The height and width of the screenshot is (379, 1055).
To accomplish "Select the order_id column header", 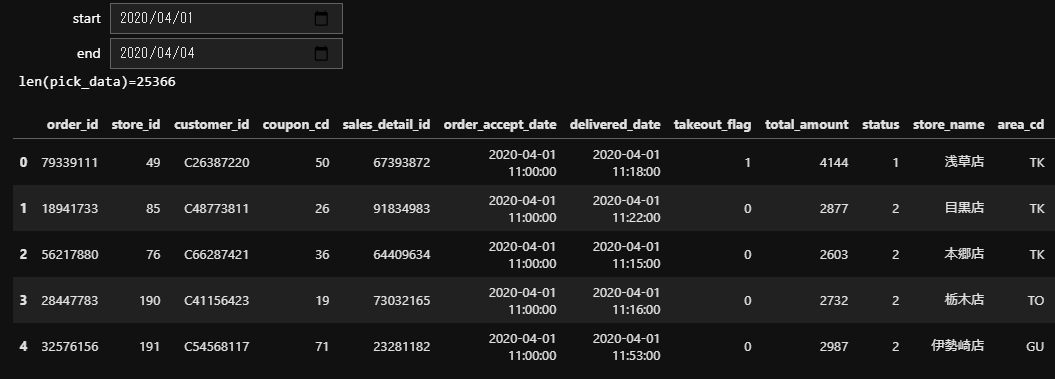I will pos(72,125).
